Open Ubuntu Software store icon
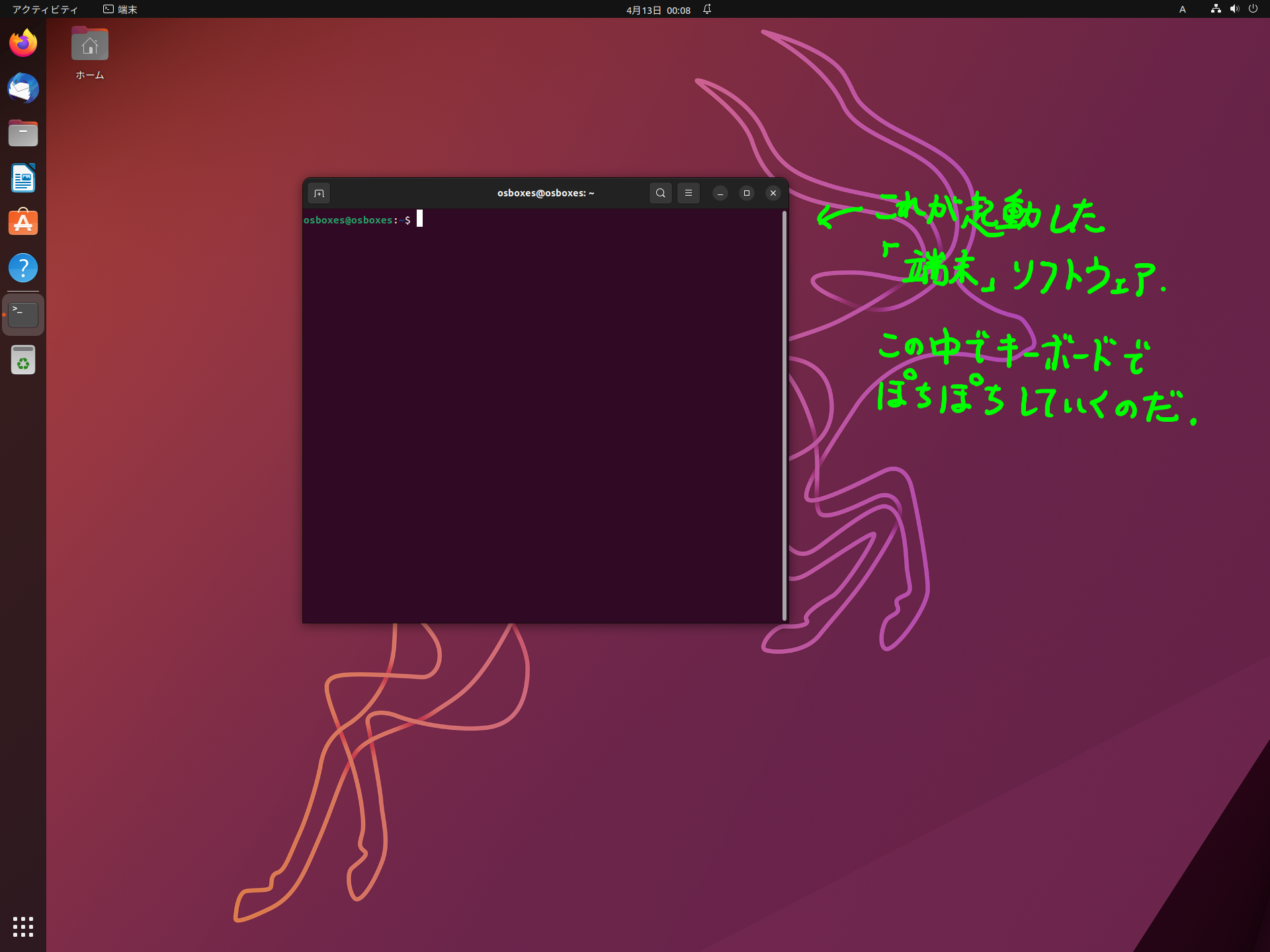 pyautogui.click(x=23, y=223)
